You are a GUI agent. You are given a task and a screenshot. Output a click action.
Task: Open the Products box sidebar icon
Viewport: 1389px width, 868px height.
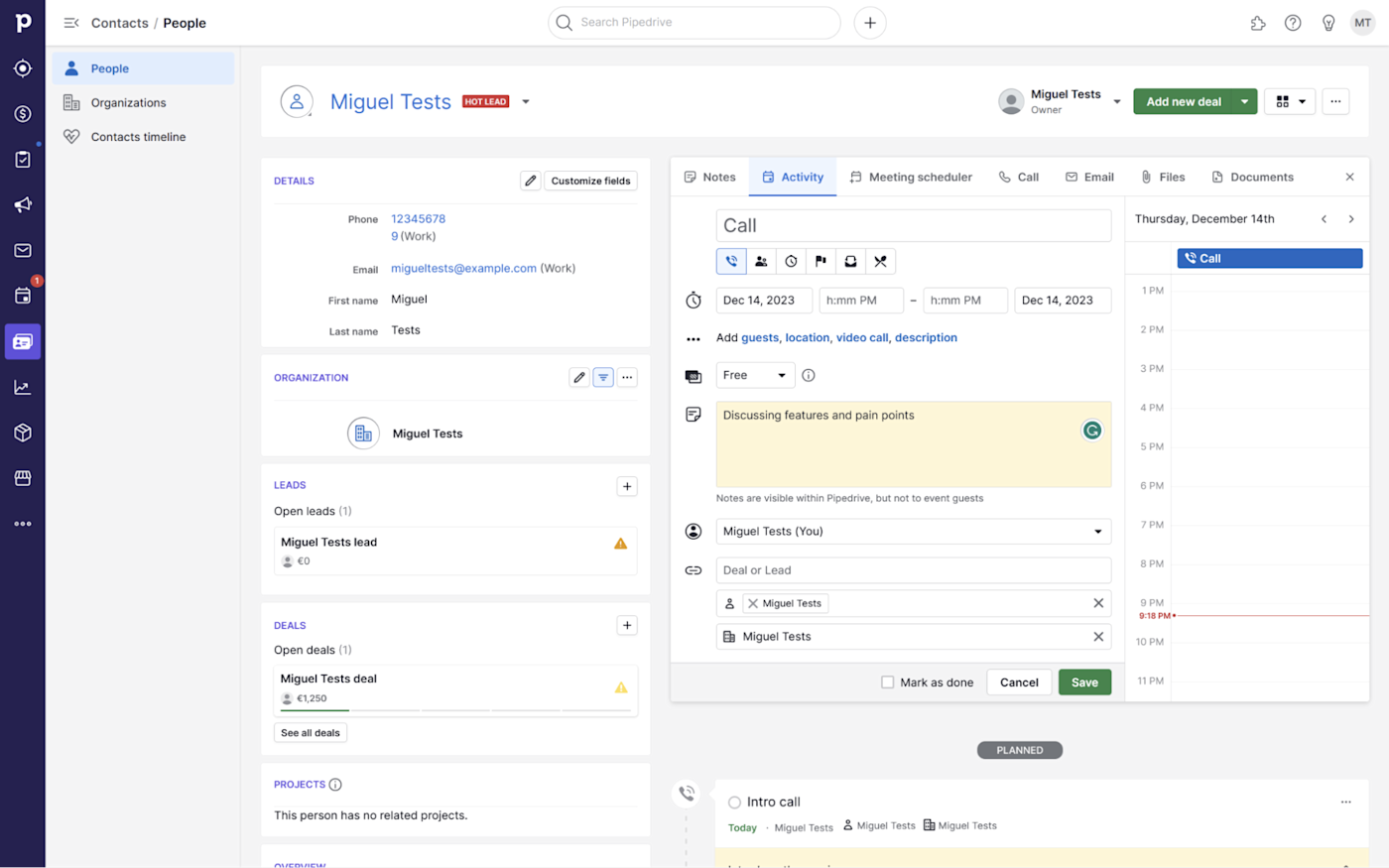coord(23,433)
